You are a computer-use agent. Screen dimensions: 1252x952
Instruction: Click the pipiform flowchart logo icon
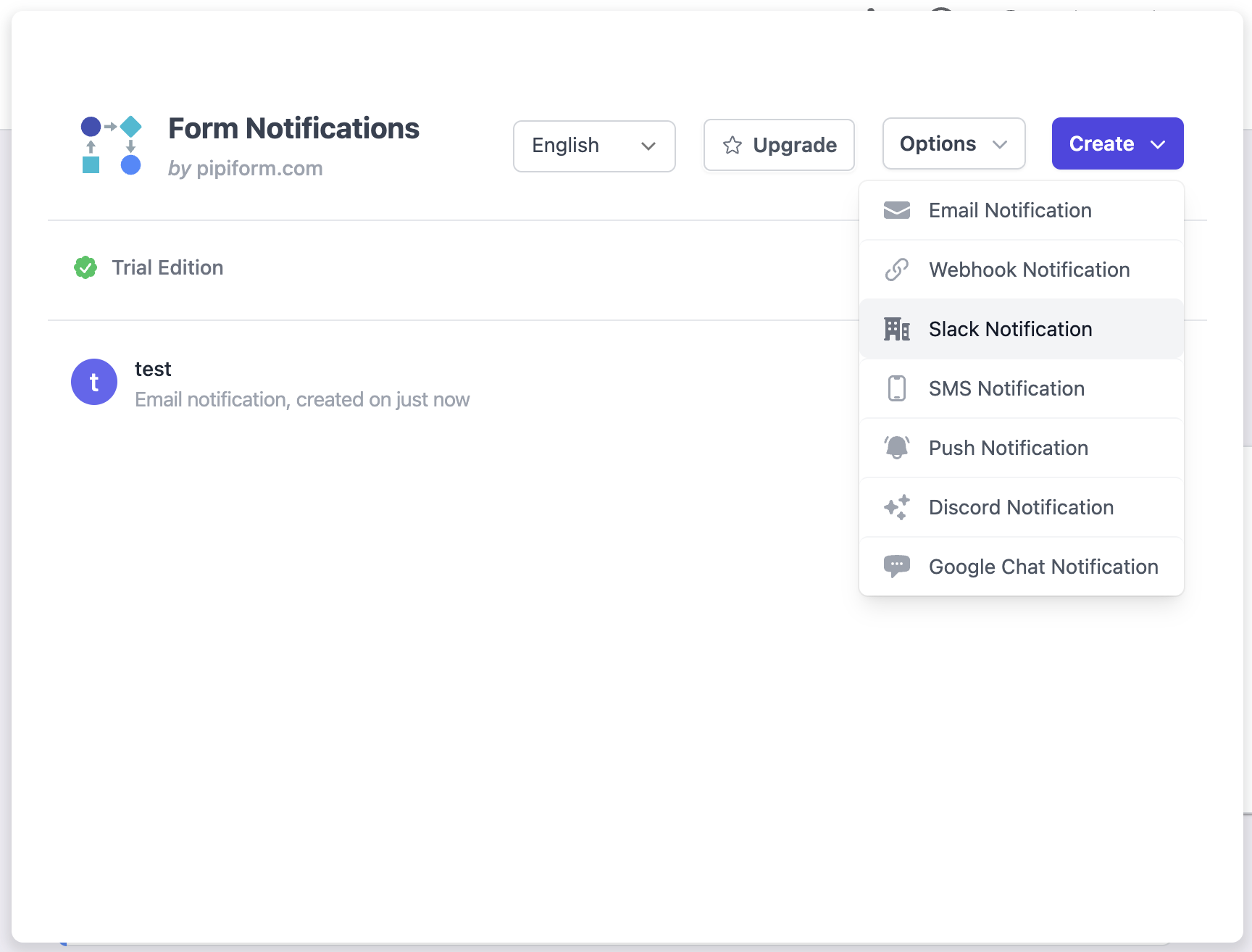click(x=110, y=144)
